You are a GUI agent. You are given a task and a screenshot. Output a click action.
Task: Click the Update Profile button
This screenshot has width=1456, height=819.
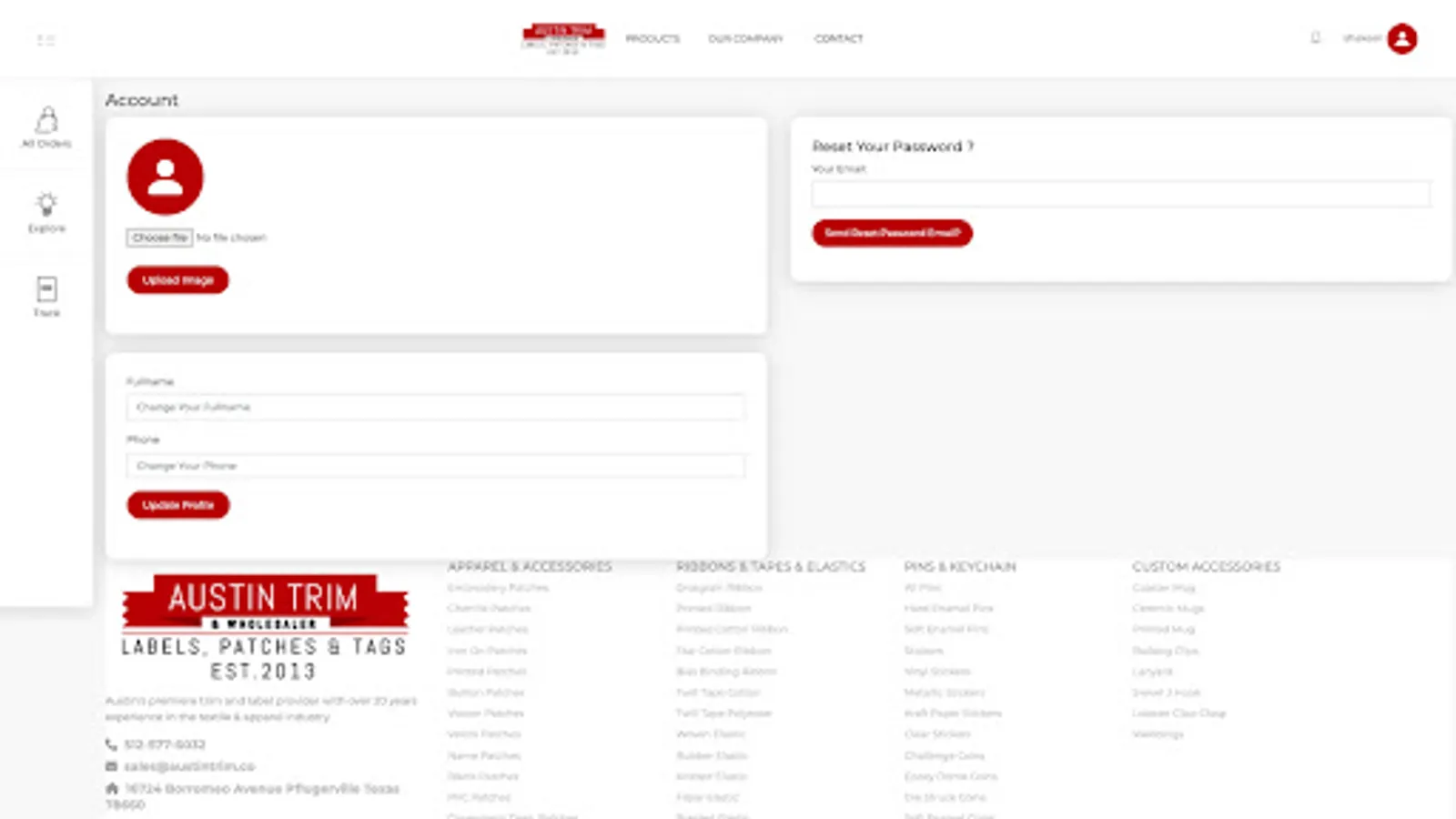coord(178,505)
